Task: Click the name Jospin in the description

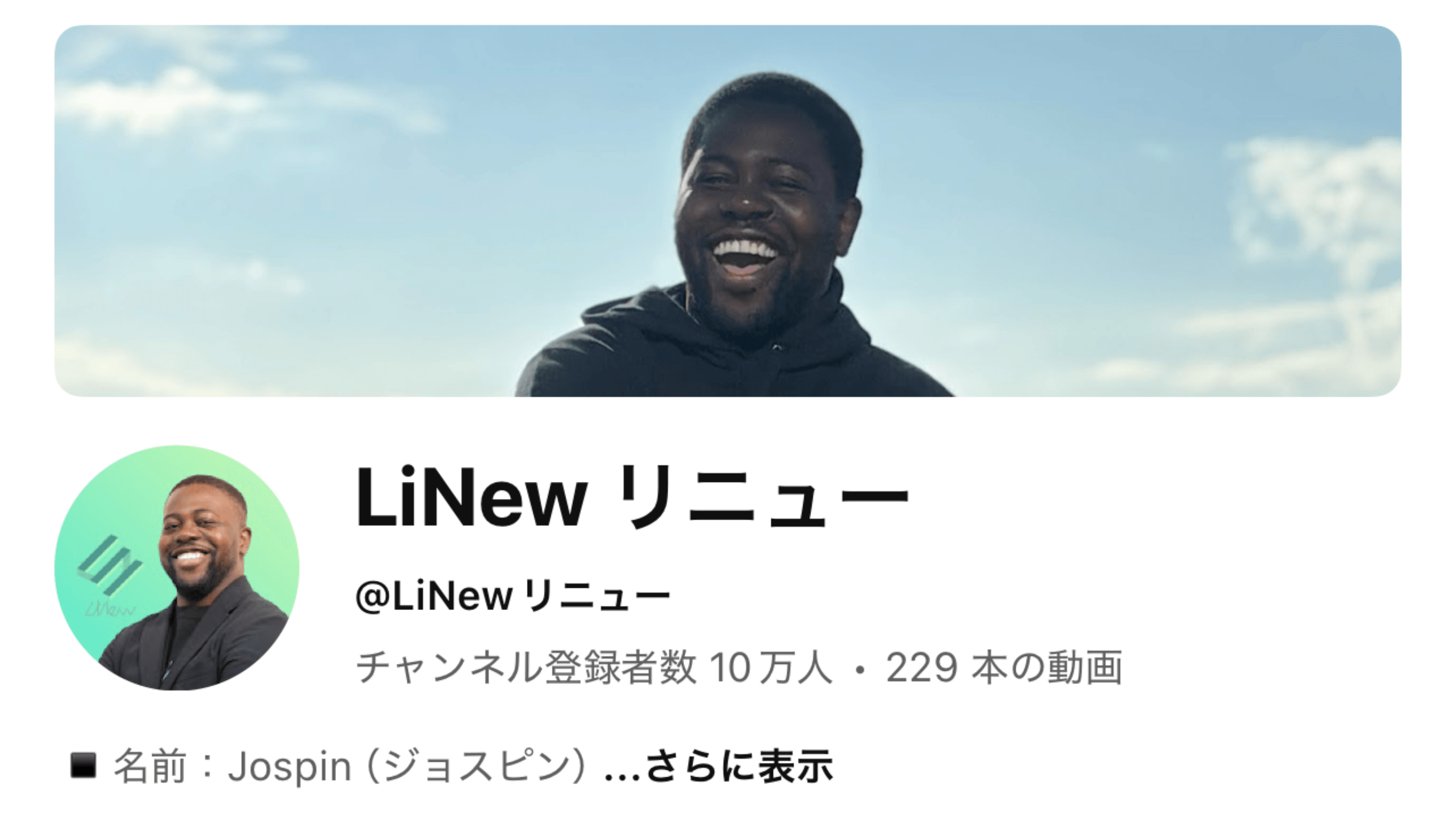Action: 289,767
